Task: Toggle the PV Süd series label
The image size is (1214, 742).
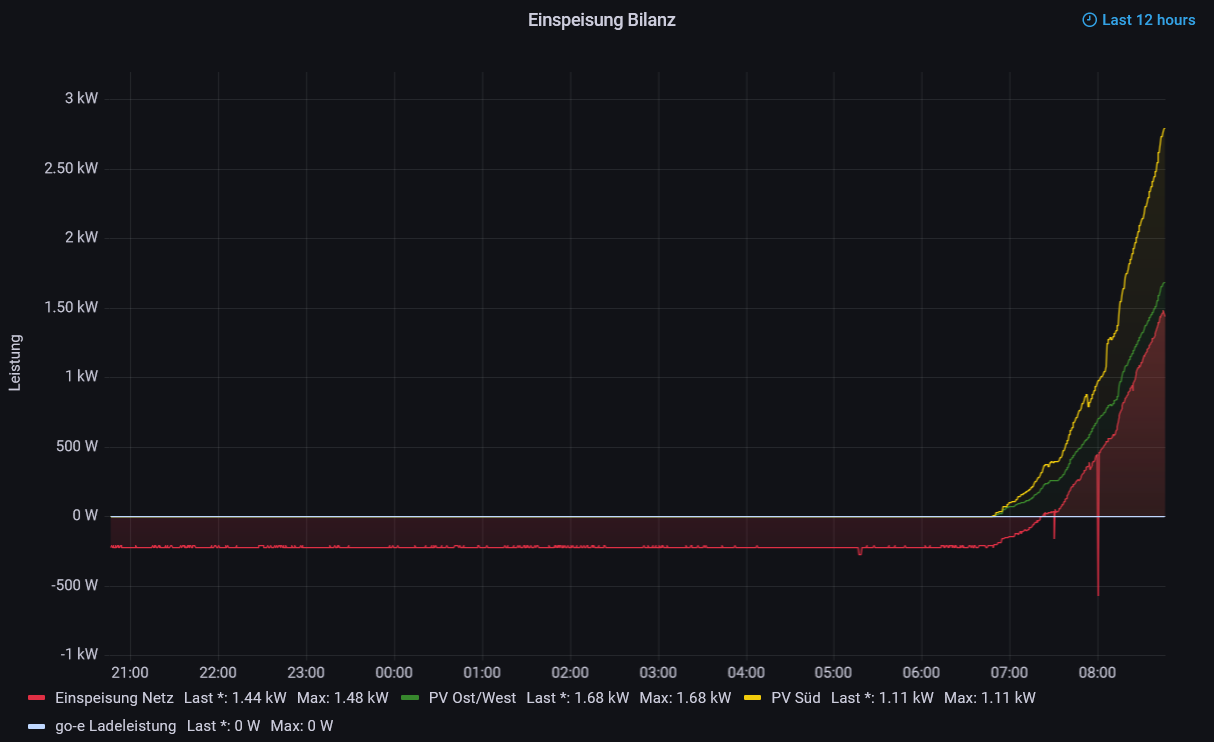Action: 795,698
